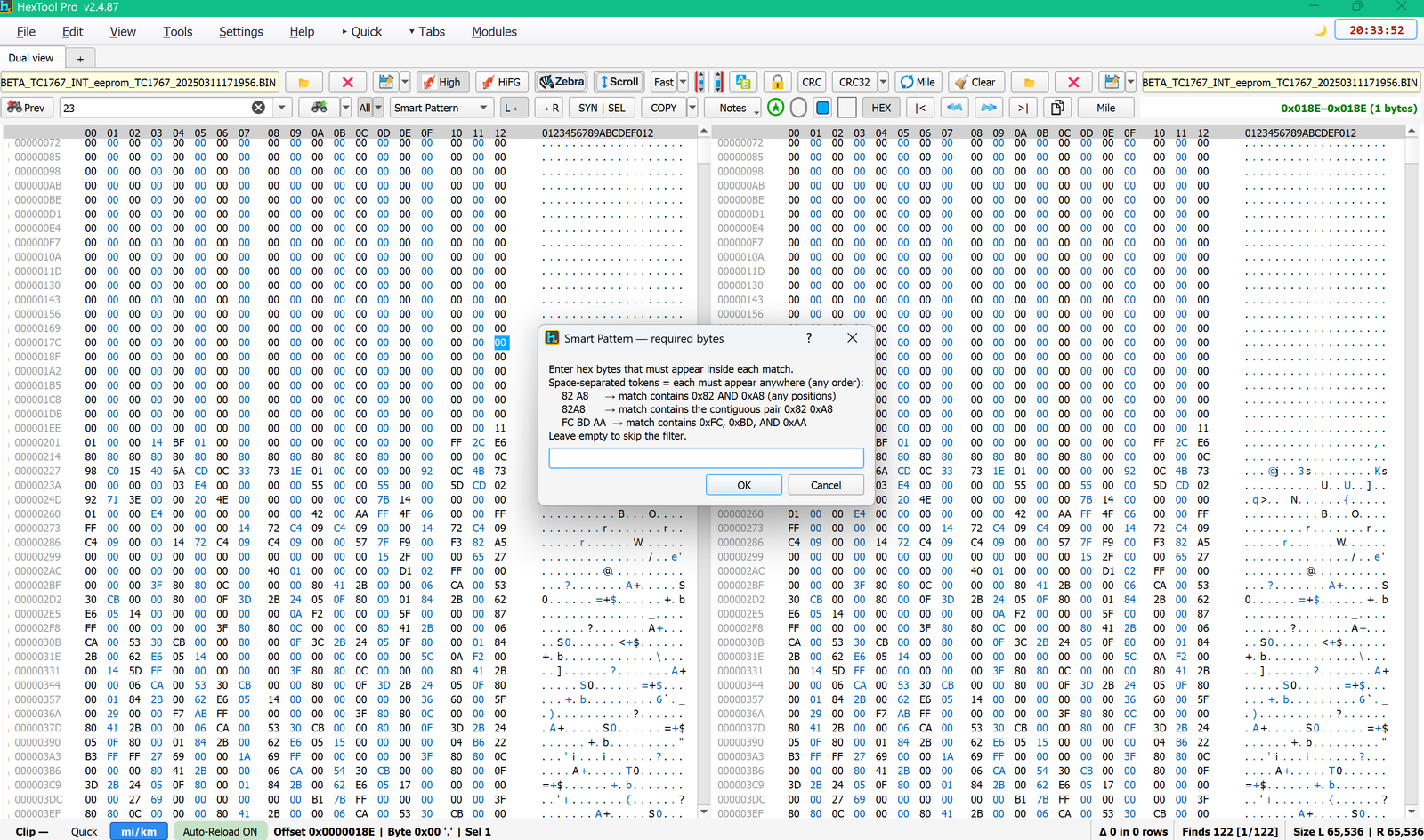This screenshot has width=1424, height=840.
Task: Click the required bytes input field
Action: pyautogui.click(x=706, y=458)
